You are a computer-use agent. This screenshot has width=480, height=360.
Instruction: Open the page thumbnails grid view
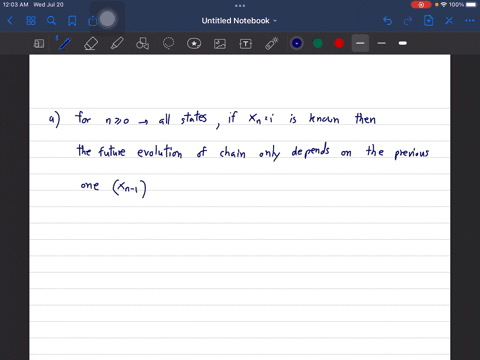pos(31,21)
